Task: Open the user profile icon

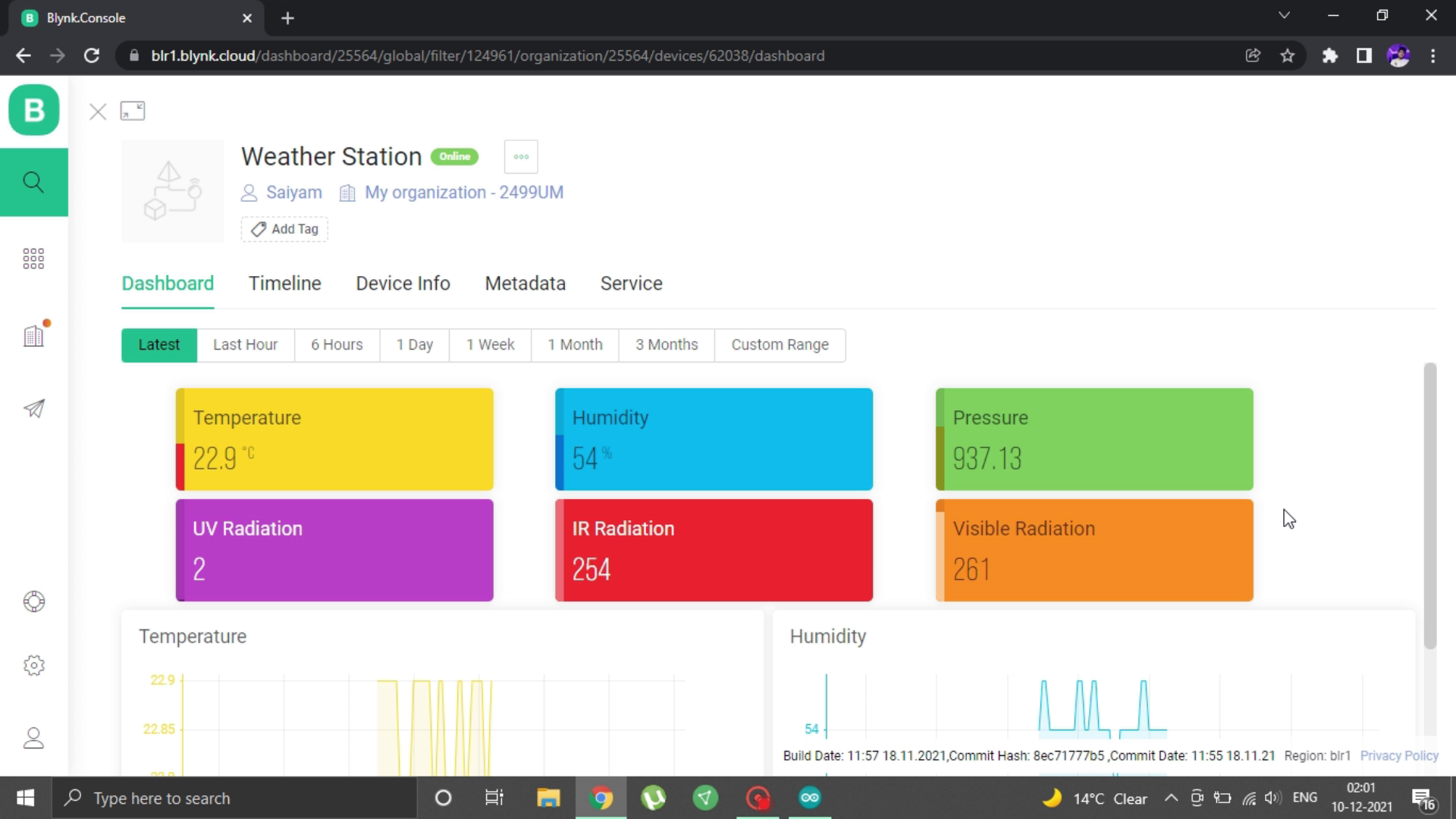Action: pos(34,738)
